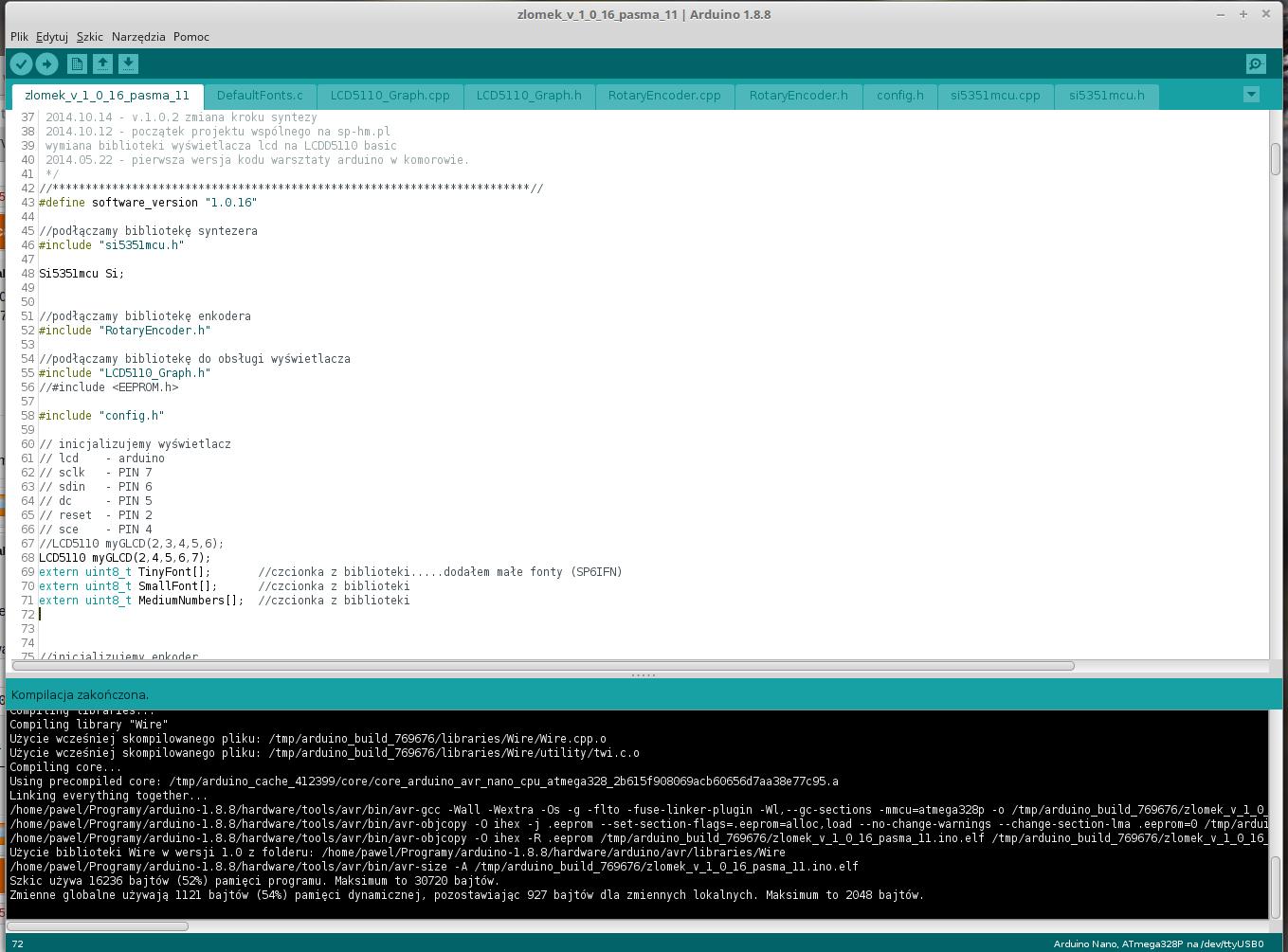Screen dimensions: 1288x952
Task: Open the Pomoc menu
Action: 191,37
